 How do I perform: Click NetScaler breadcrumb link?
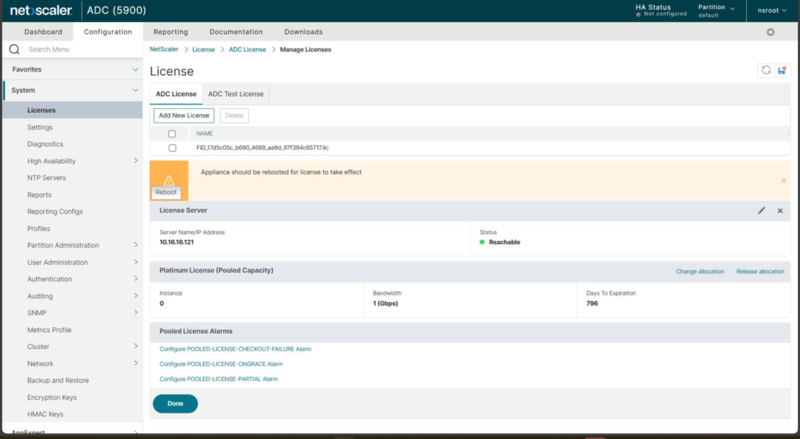click(164, 50)
